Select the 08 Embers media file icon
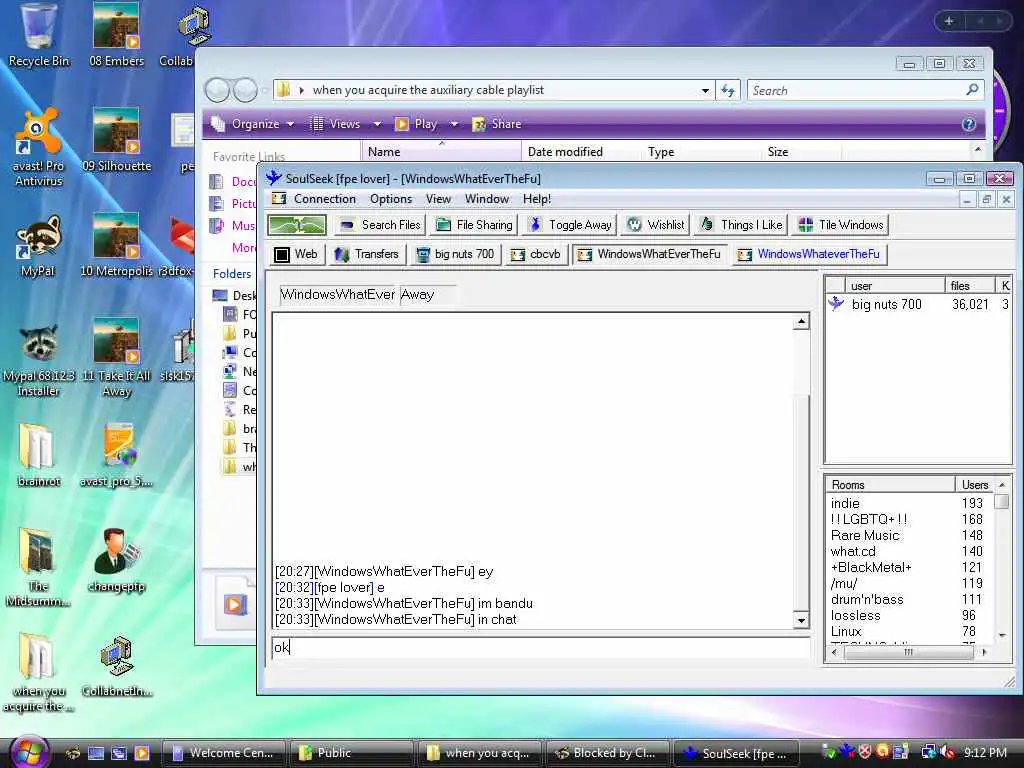 pyautogui.click(x=116, y=35)
